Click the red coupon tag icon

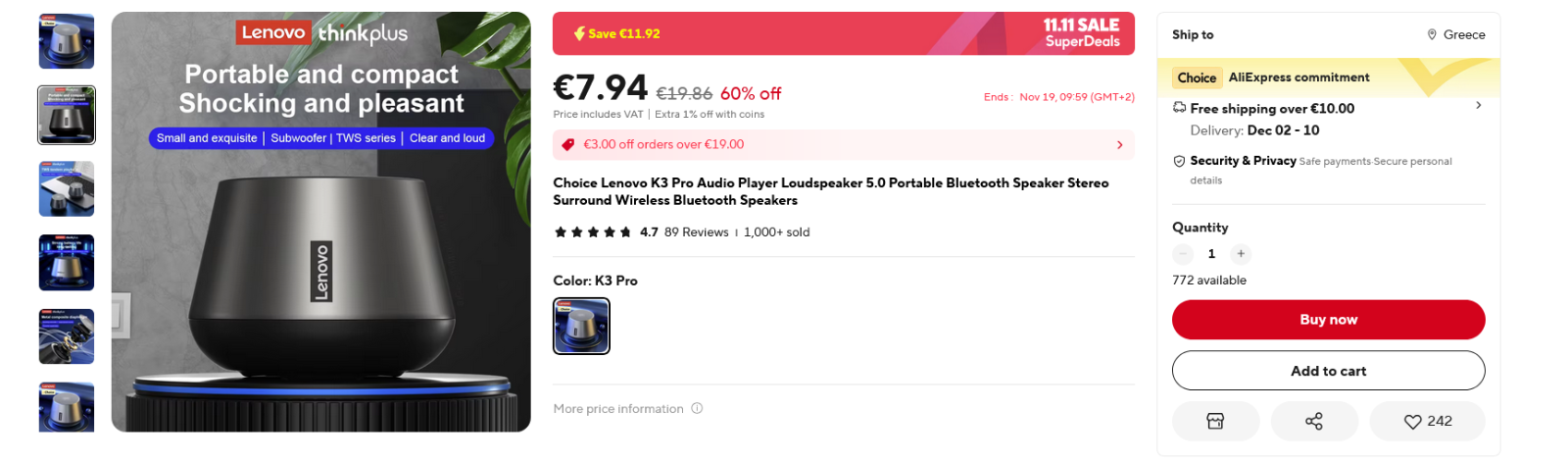click(567, 145)
